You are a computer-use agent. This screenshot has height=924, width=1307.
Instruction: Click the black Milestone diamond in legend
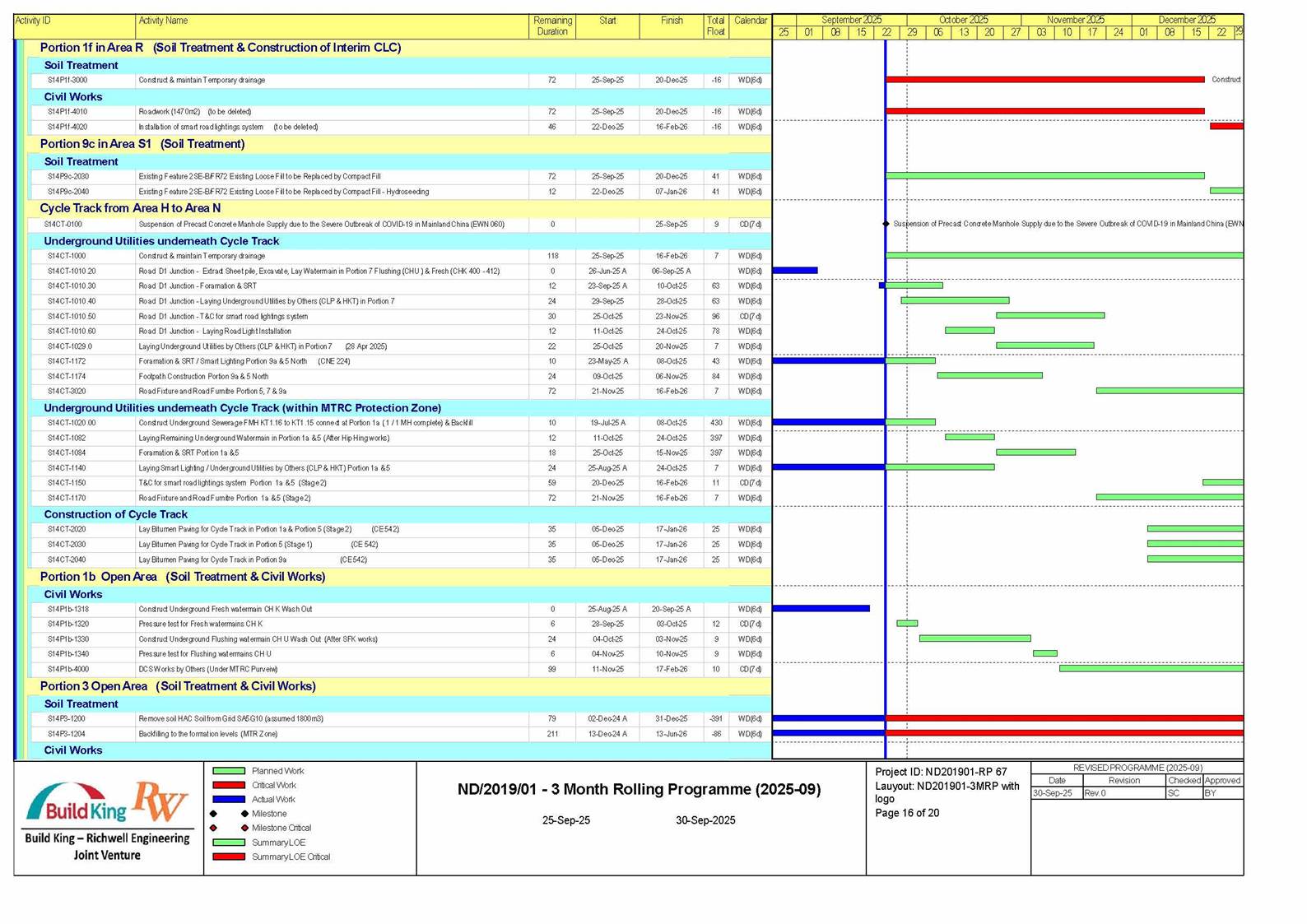(x=213, y=814)
